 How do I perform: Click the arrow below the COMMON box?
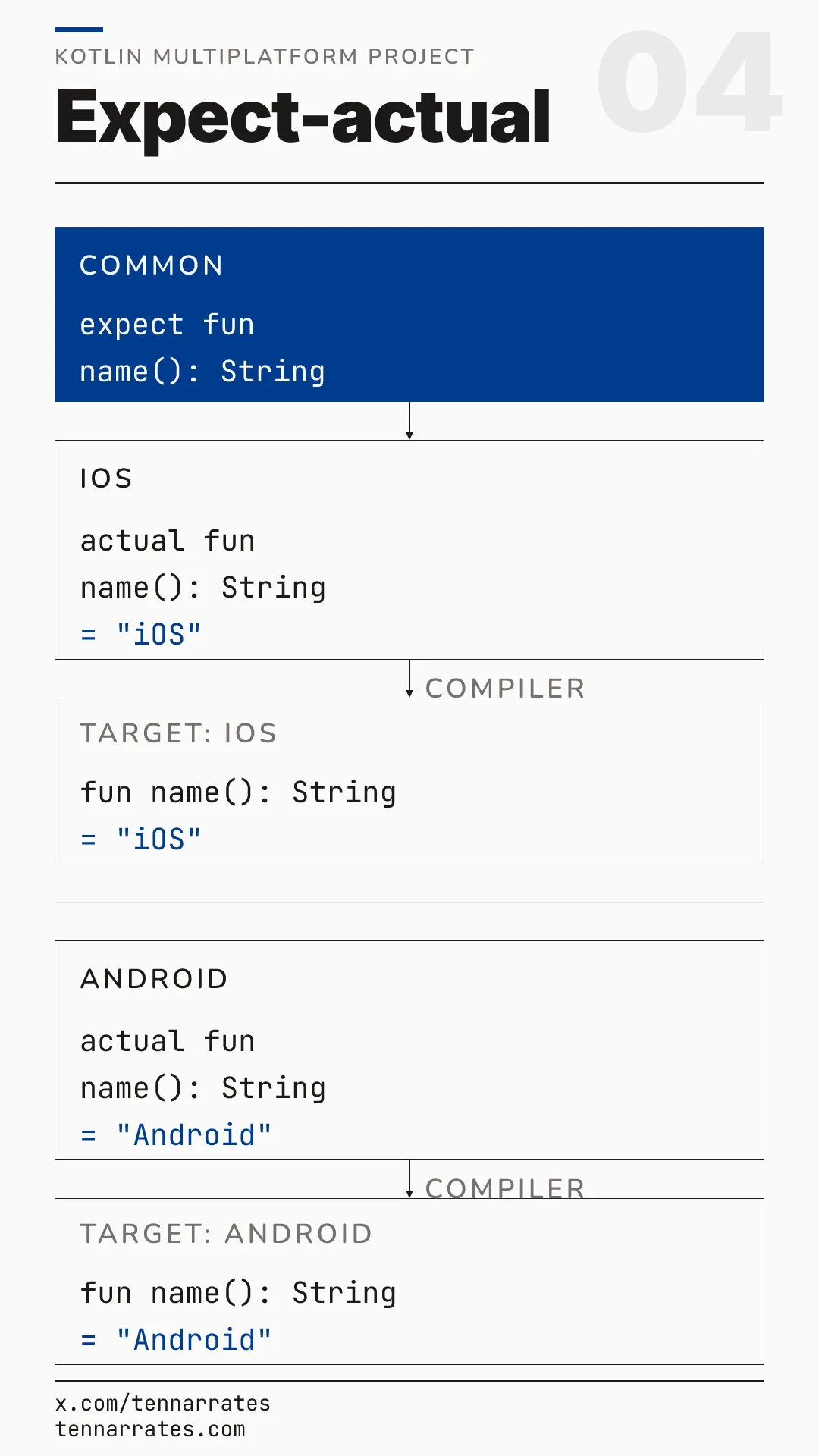tap(409, 421)
